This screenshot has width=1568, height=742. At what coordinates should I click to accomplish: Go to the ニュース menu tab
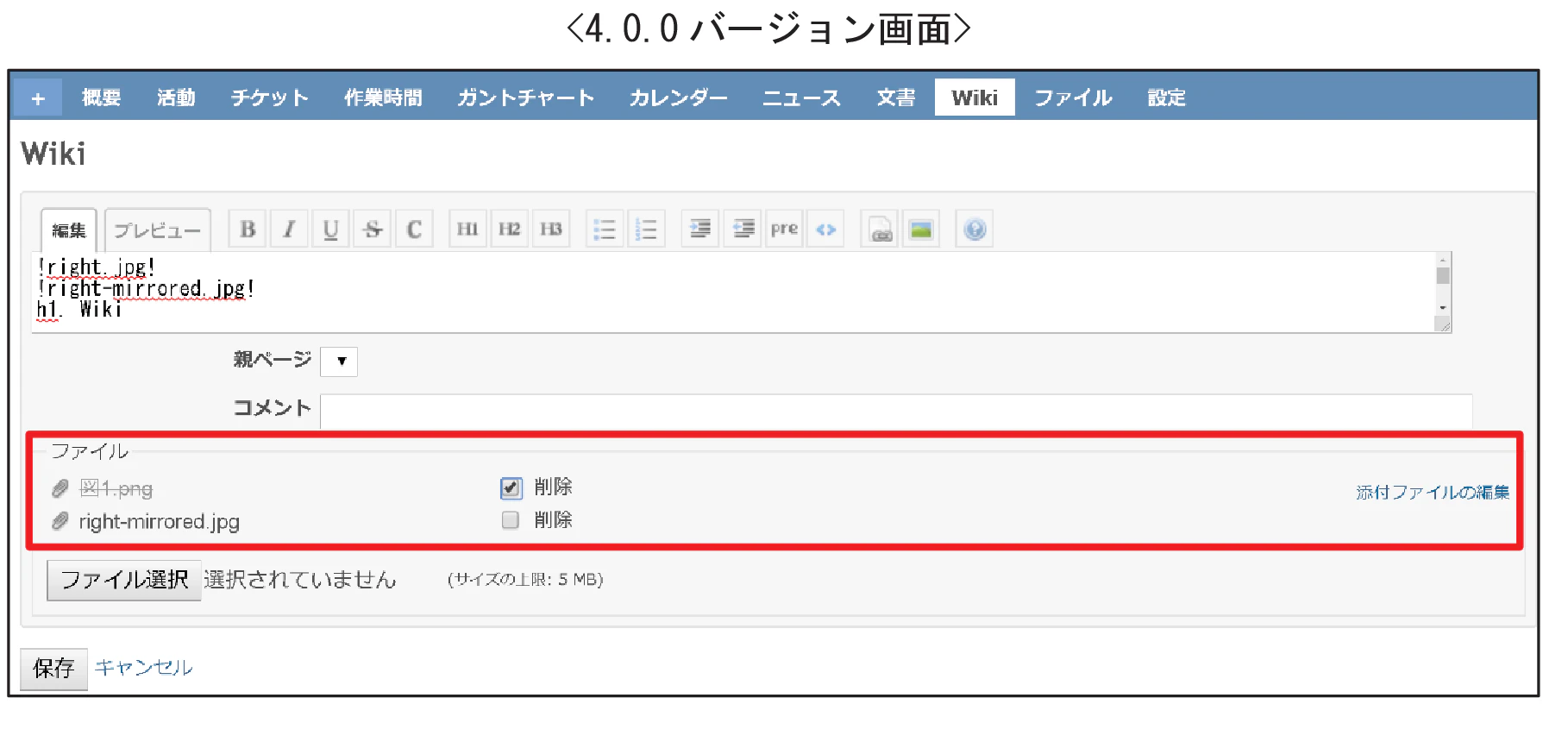point(801,98)
